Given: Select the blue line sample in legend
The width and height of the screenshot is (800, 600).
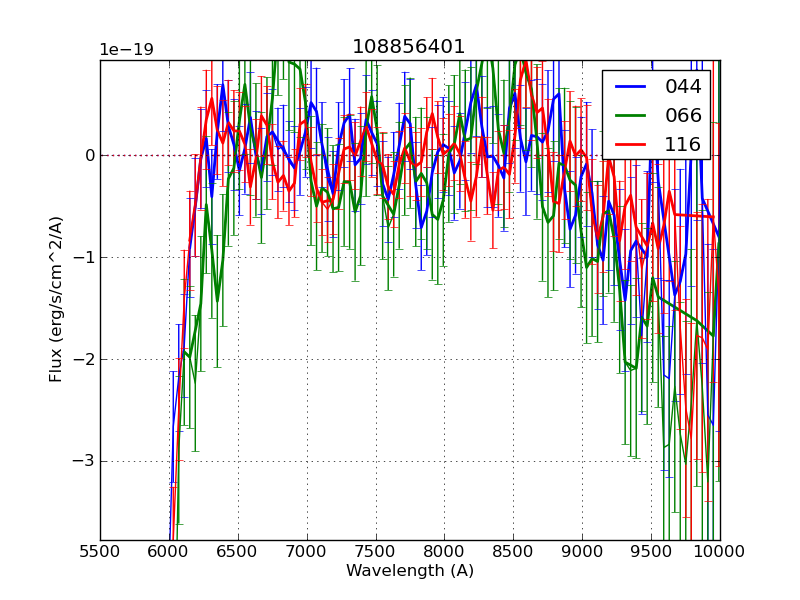Looking at the screenshot, I should 631,87.
